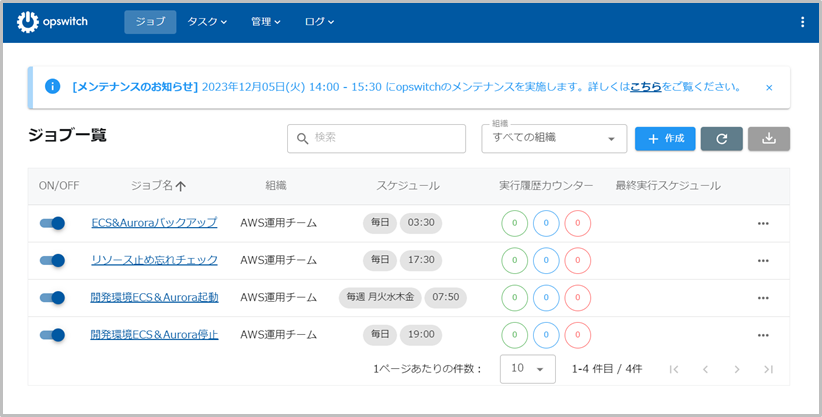Open the 組織 filter dropdown

tap(553, 139)
